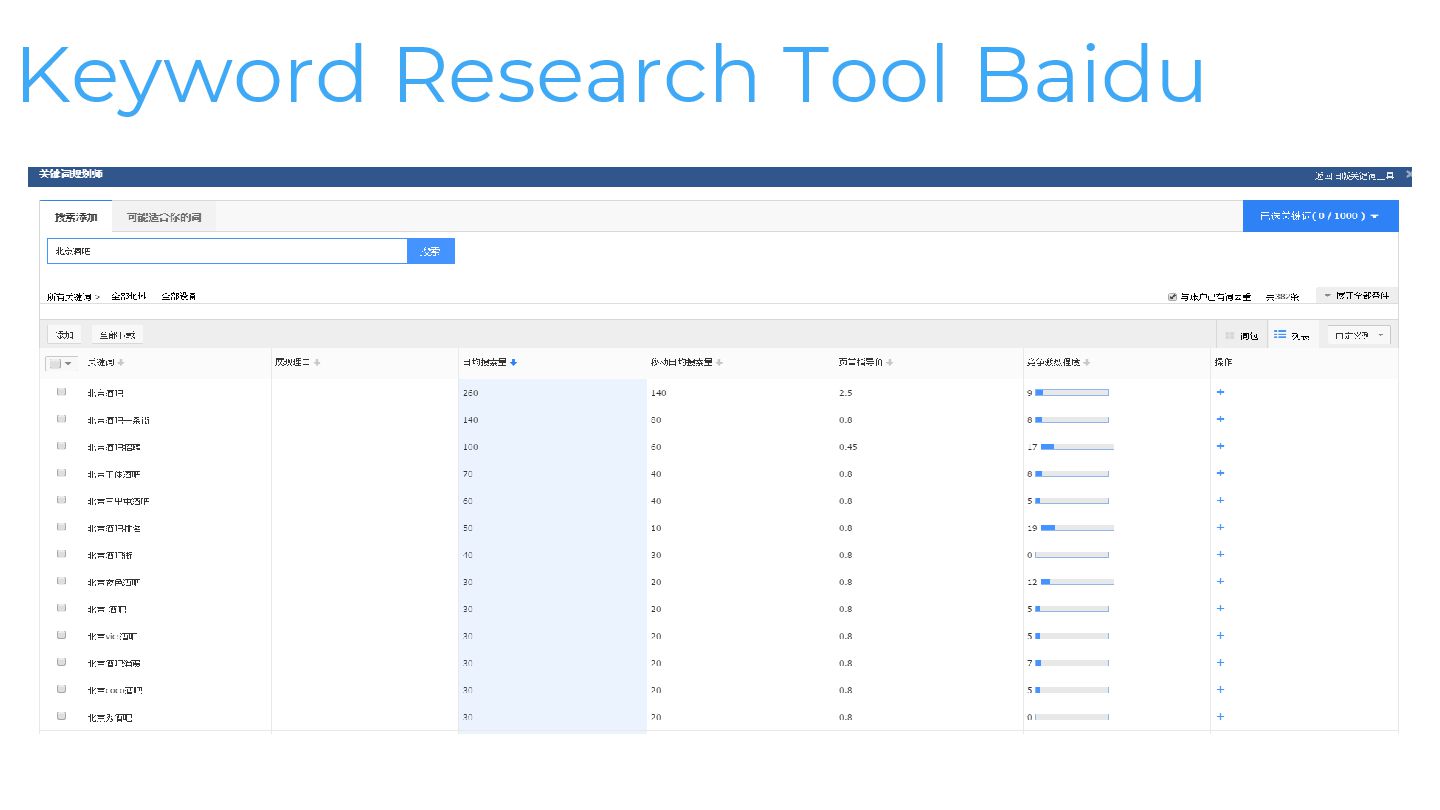Switch to the search-and-add tab

[x=76, y=216]
